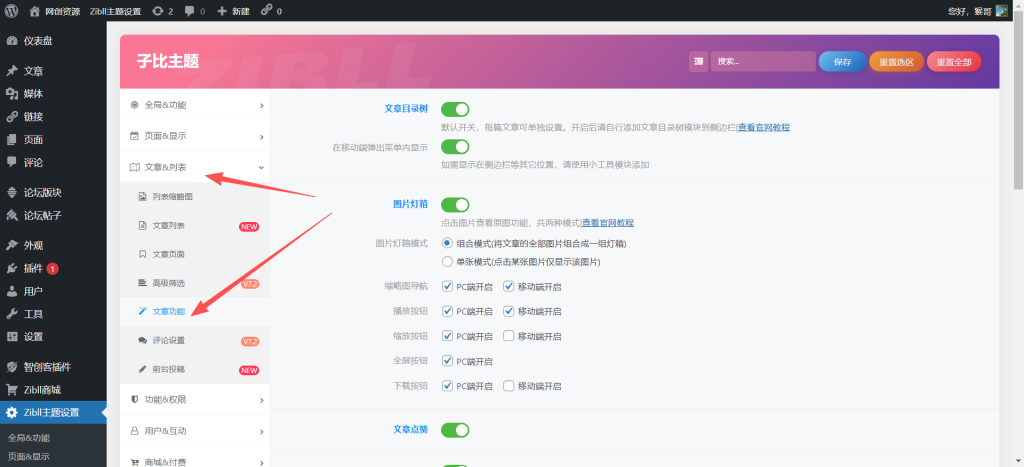Click the user avatar thumbnail
The image size is (1024, 467).
[1001, 10]
